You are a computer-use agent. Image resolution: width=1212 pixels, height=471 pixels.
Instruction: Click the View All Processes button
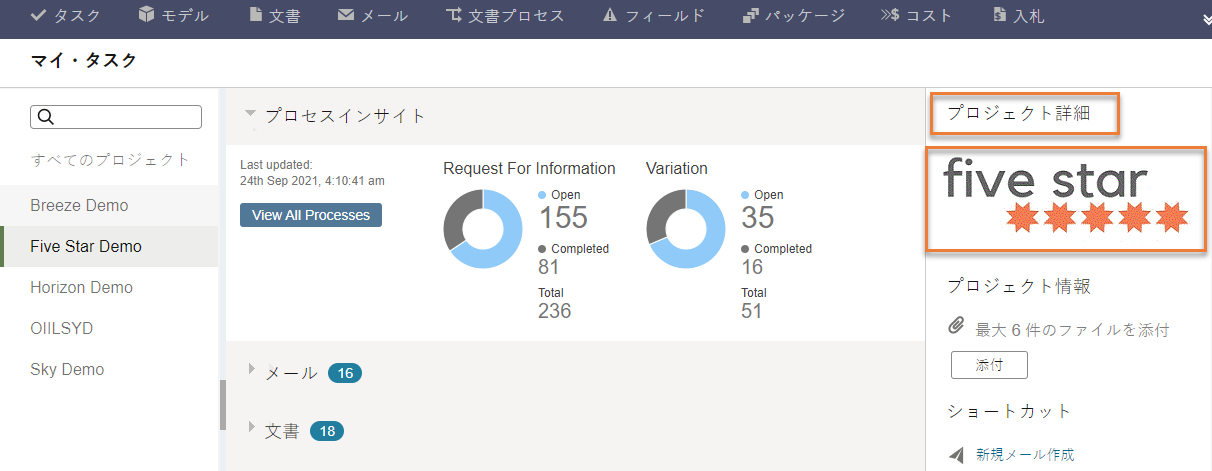[x=311, y=215]
